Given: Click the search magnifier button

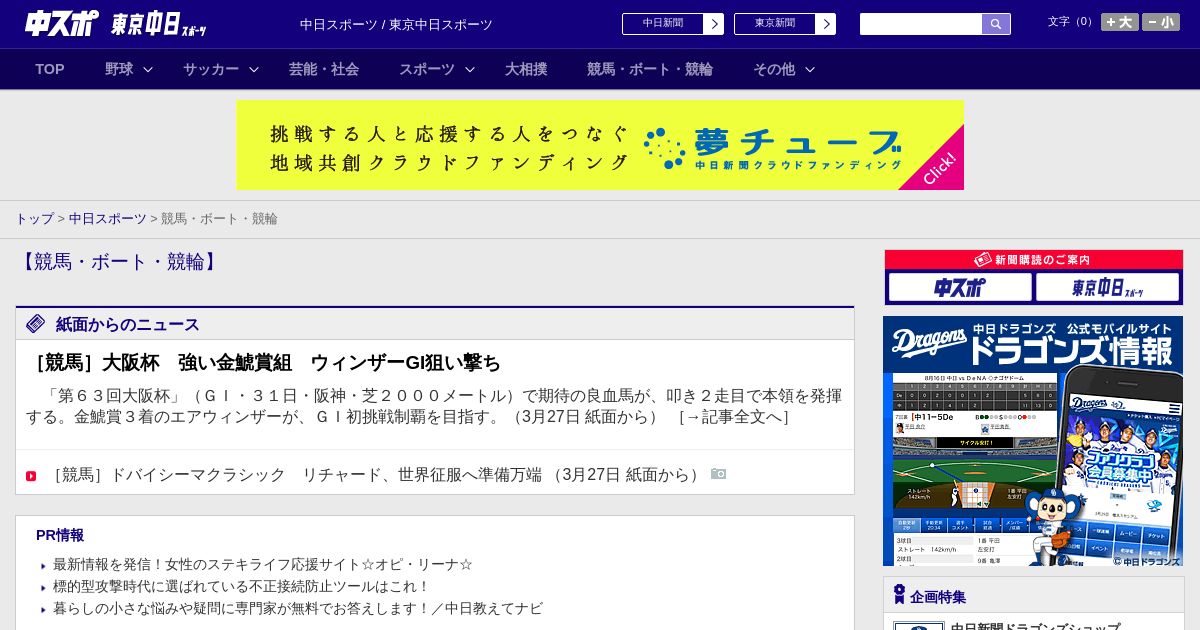Looking at the screenshot, I should 996,24.
